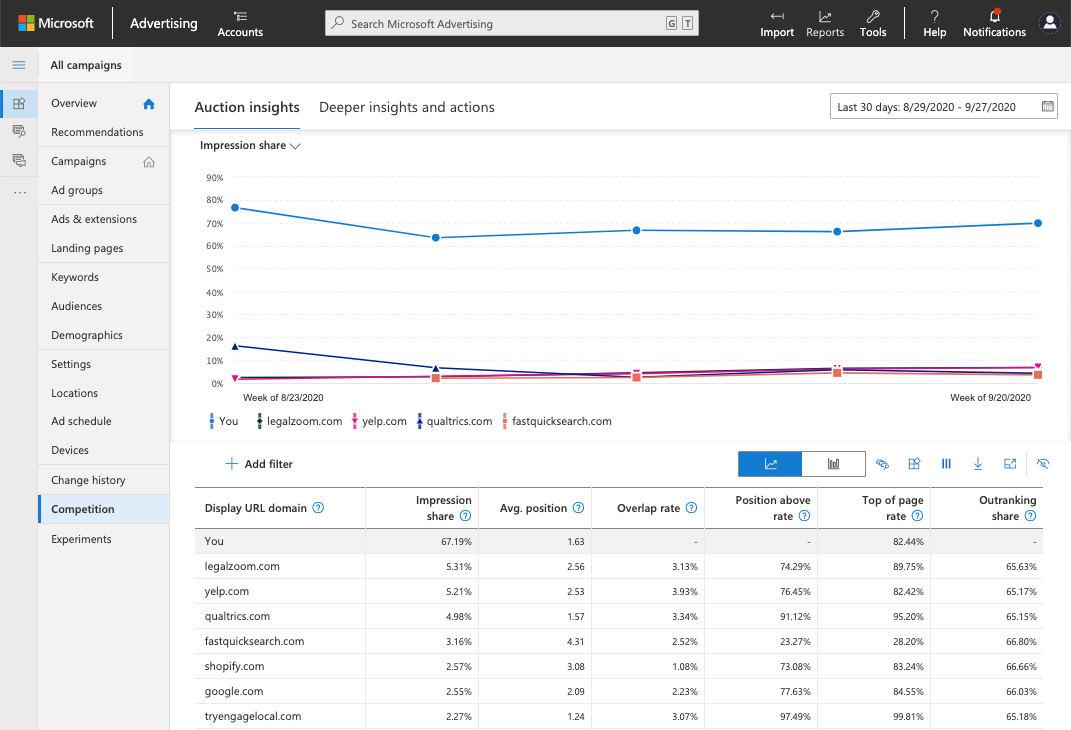The width and height of the screenshot is (1071, 730).
Task: Switch to Deeper insights and actions tab
Action: [x=406, y=107]
